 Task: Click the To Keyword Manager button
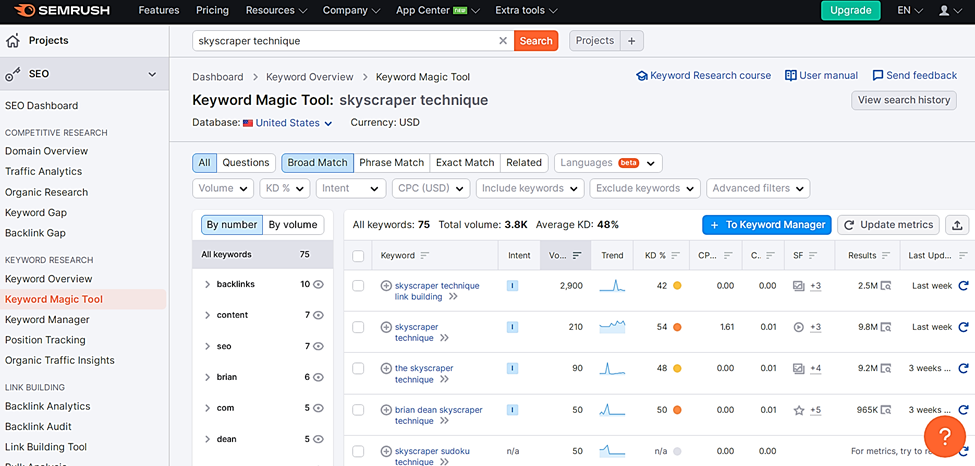(x=767, y=225)
